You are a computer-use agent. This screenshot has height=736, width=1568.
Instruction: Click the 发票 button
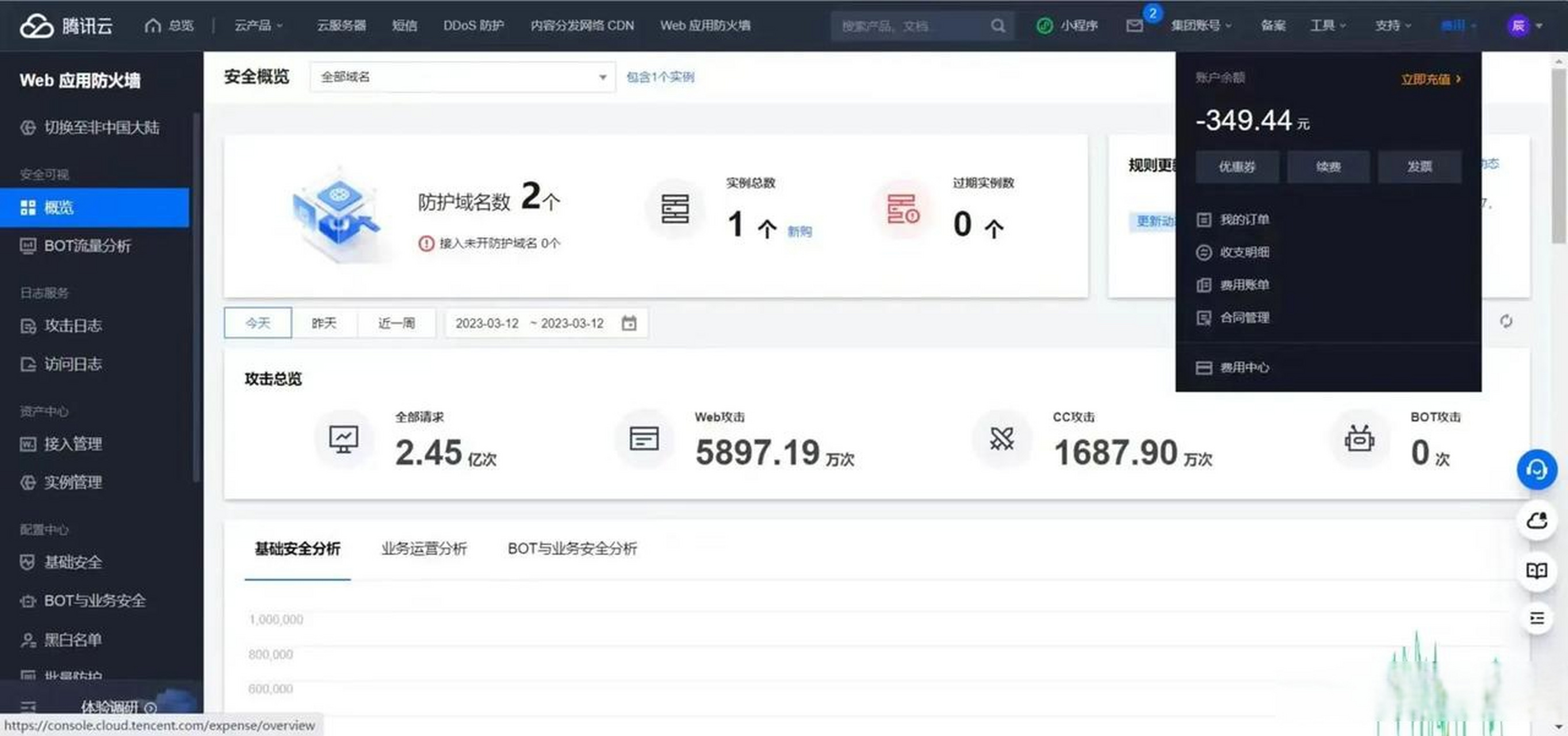(x=1420, y=167)
